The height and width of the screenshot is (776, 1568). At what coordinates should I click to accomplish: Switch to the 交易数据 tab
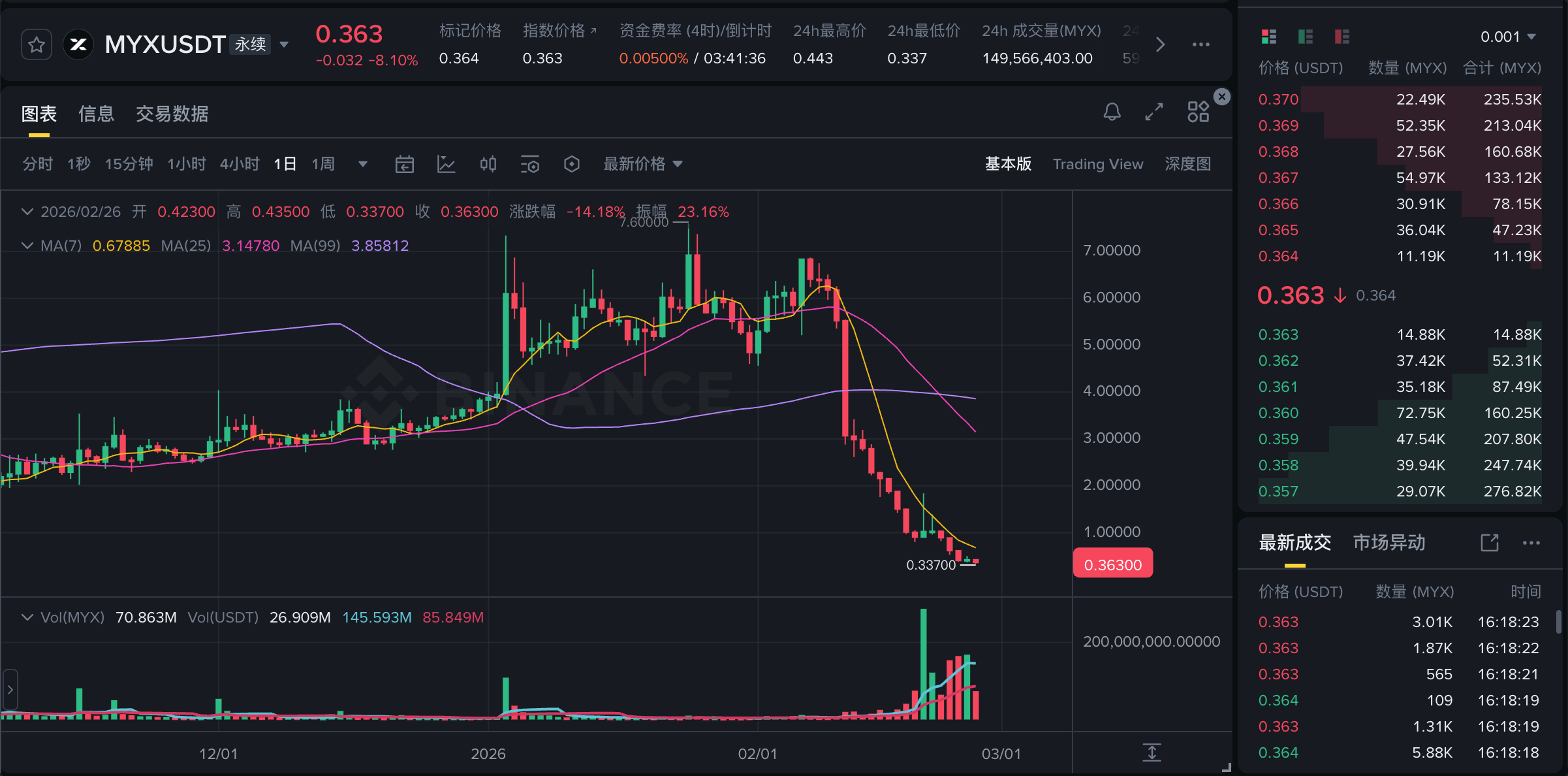click(x=172, y=114)
